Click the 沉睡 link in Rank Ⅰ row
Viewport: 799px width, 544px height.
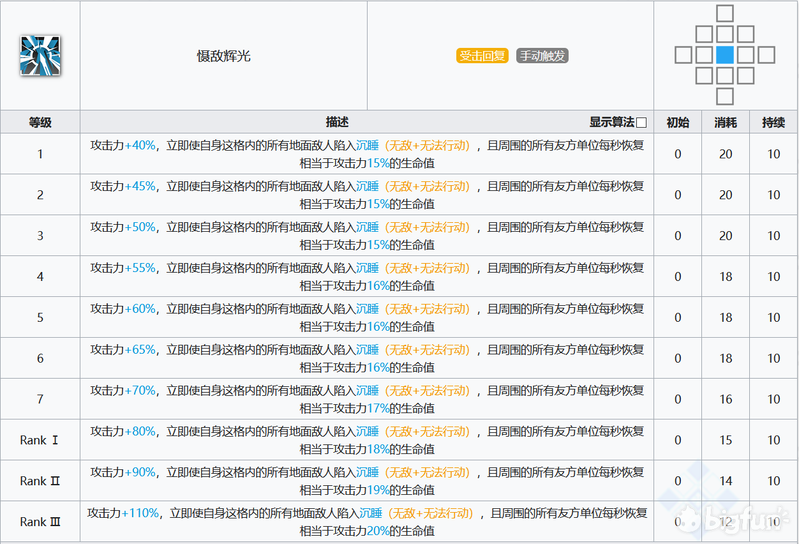point(367,431)
